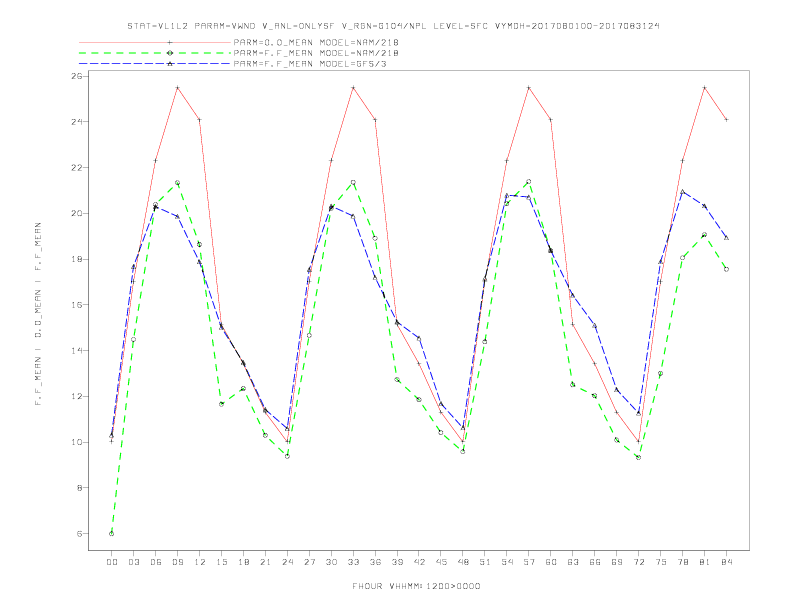Viewport: 792px width, 612px height.
Task: Click x-axis tick label 03
Action: point(133,562)
